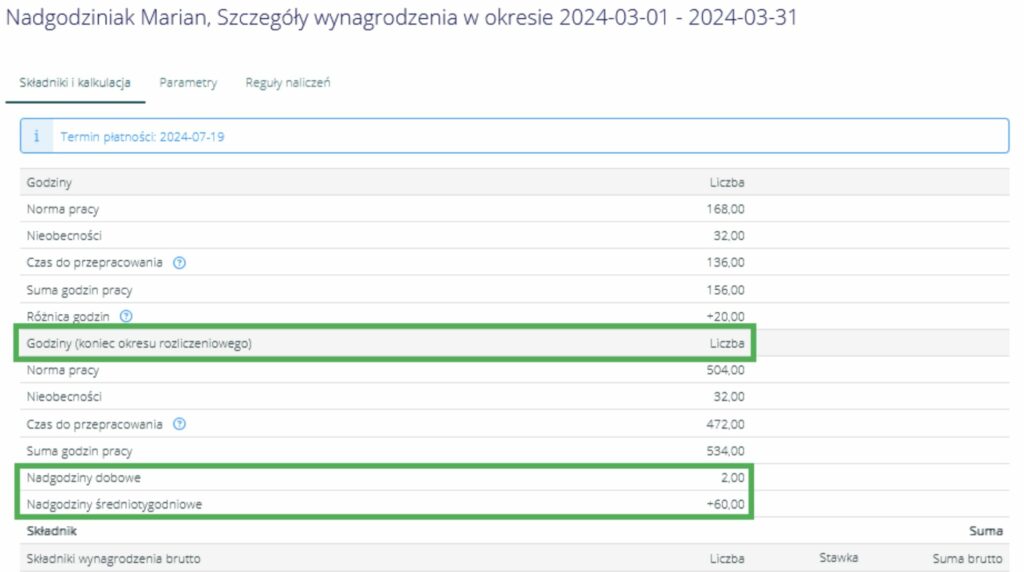
Task: Click the Suma brutto column header
Action: pos(967,558)
